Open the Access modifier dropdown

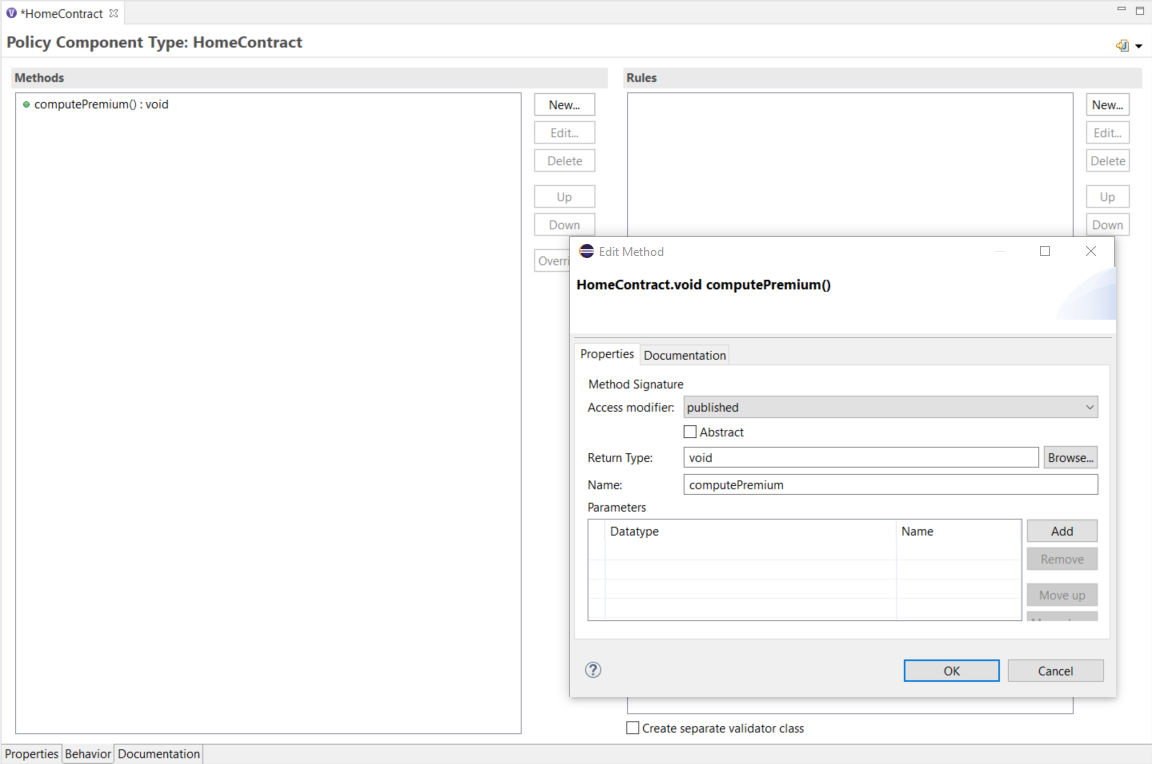click(x=1089, y=407)
